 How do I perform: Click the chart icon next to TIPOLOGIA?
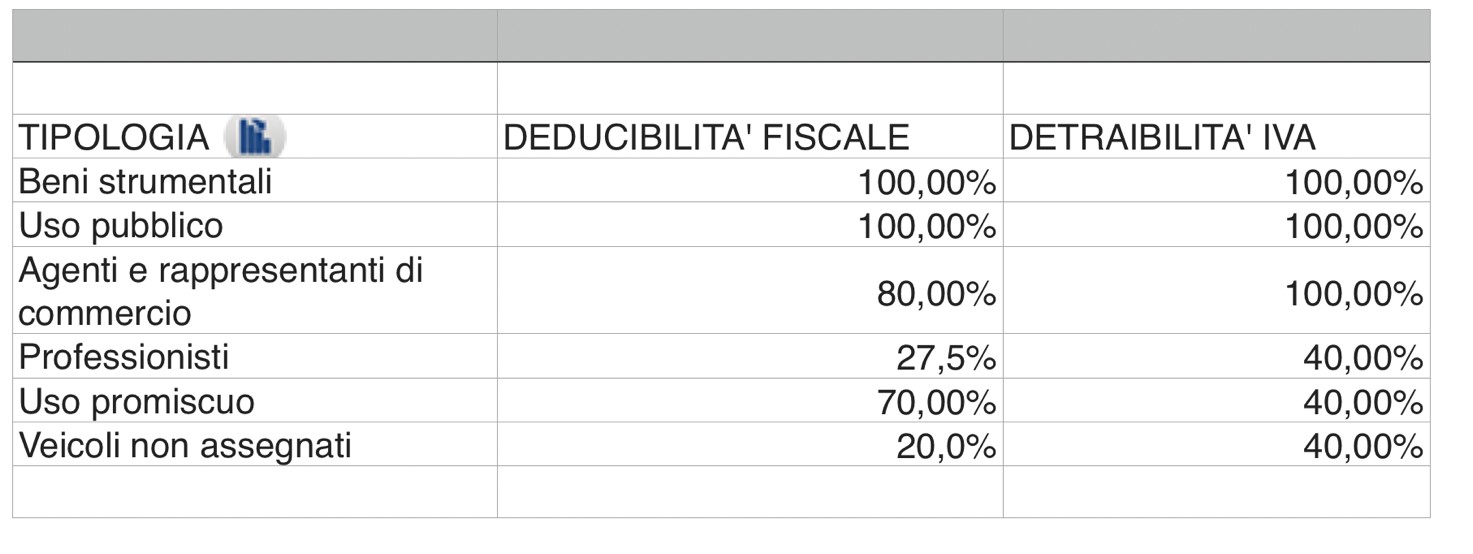tap(254, 136)
